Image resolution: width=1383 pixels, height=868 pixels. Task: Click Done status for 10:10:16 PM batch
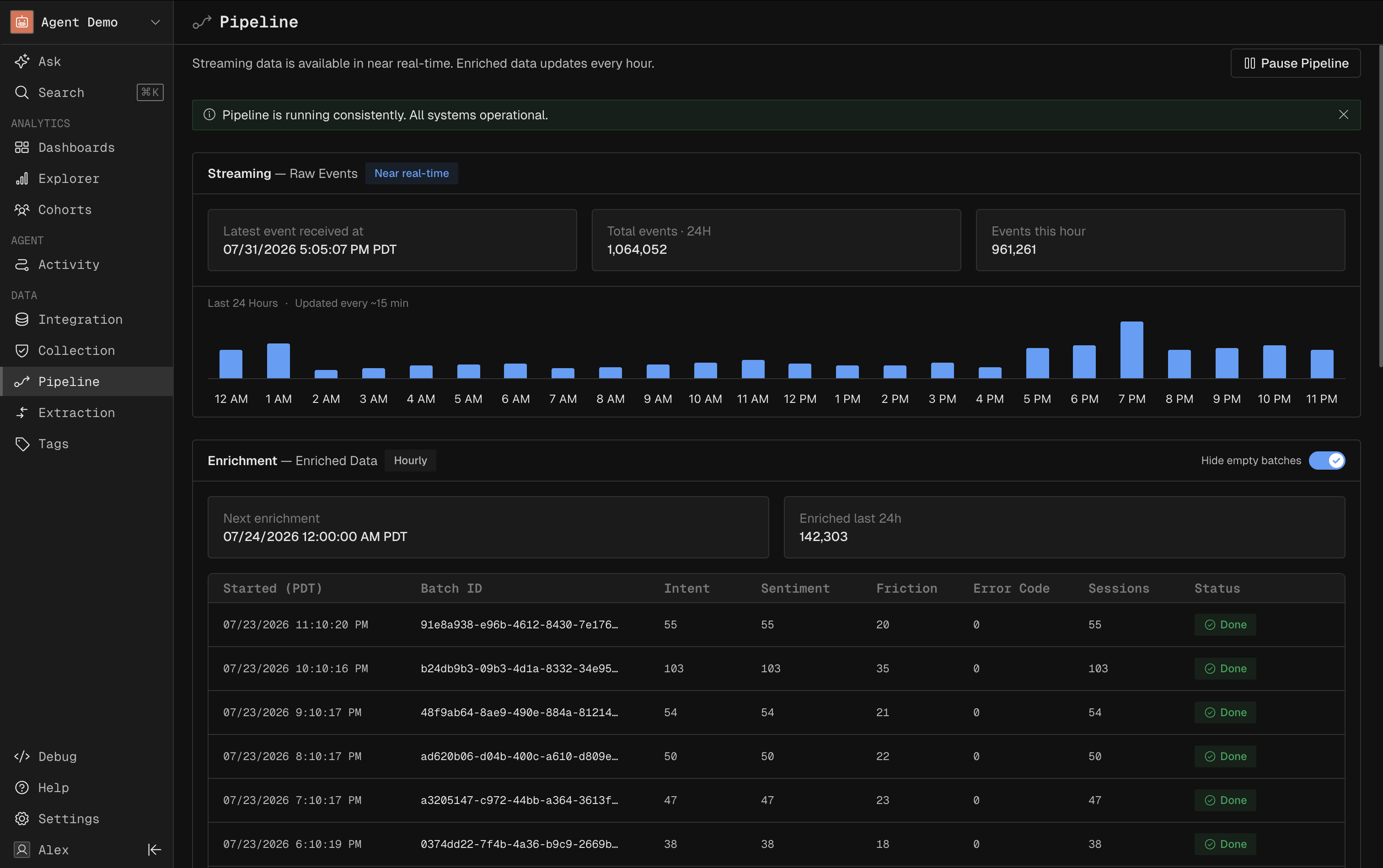coord(1225,668)
